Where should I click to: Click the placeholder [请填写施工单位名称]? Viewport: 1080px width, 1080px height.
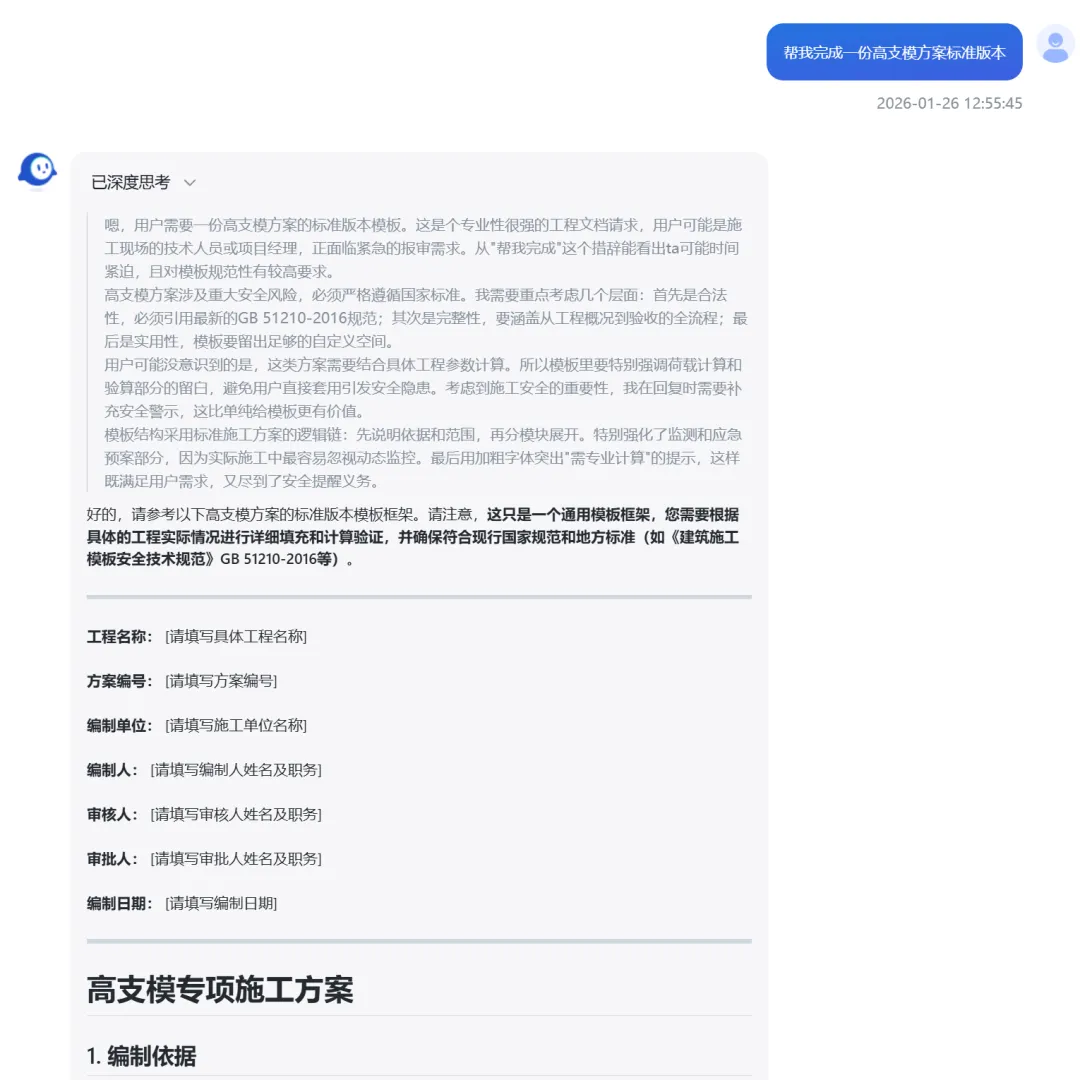coord(236,725)
